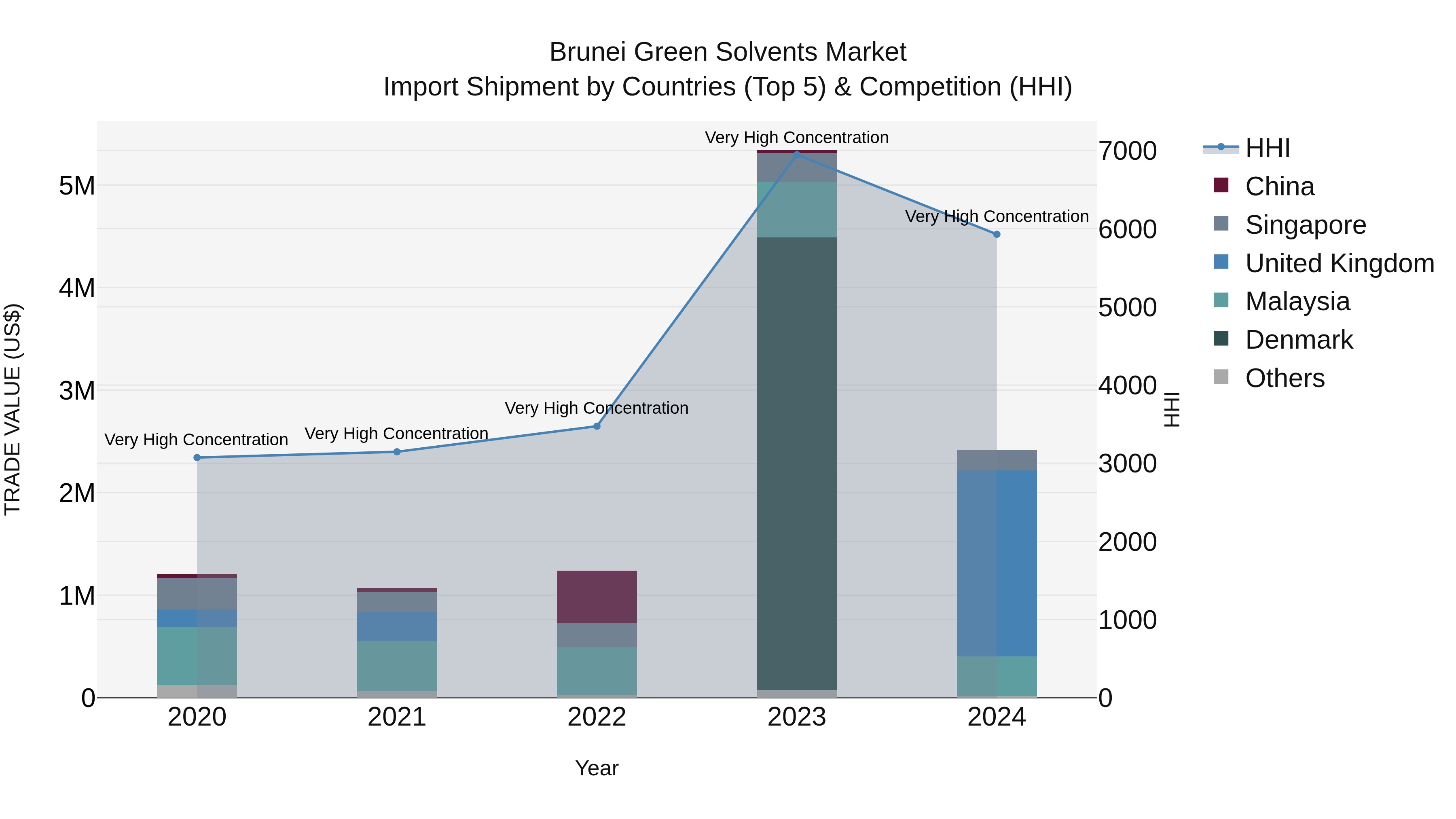Click the 4000 HHI axis tick label
Screen dimensions: 1456x819
pos(1128,385)
